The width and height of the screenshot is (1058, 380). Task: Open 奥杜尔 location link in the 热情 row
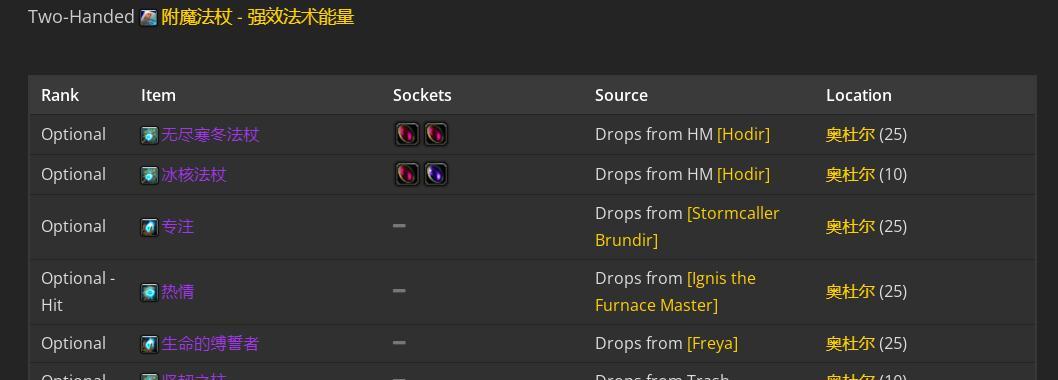(x=850, y=292)
